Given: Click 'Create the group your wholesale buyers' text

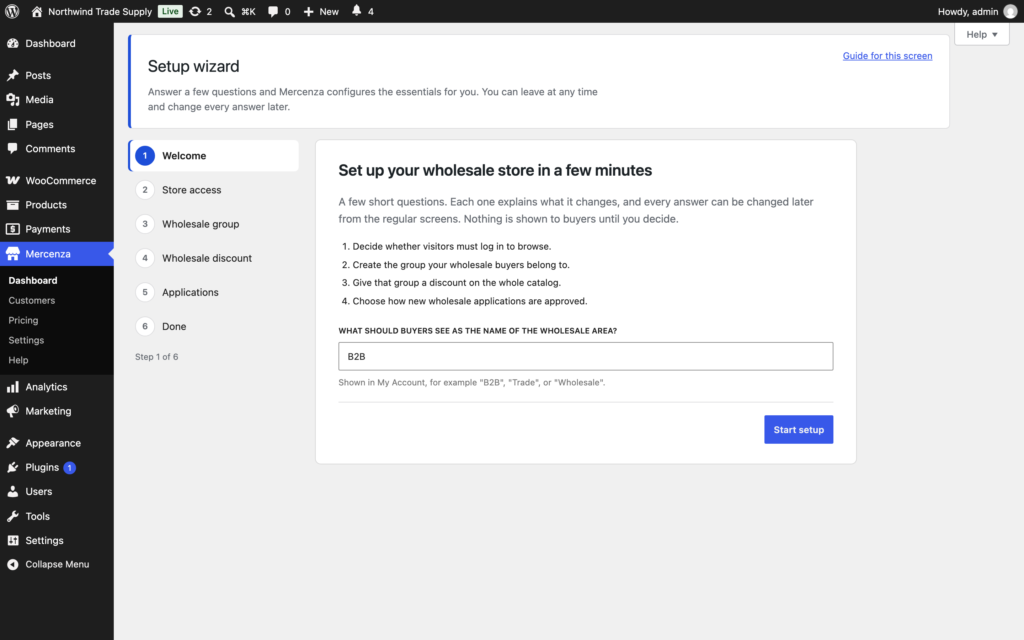Looking at the screenshot, I should pyautogui.click(x=461, y=264).
